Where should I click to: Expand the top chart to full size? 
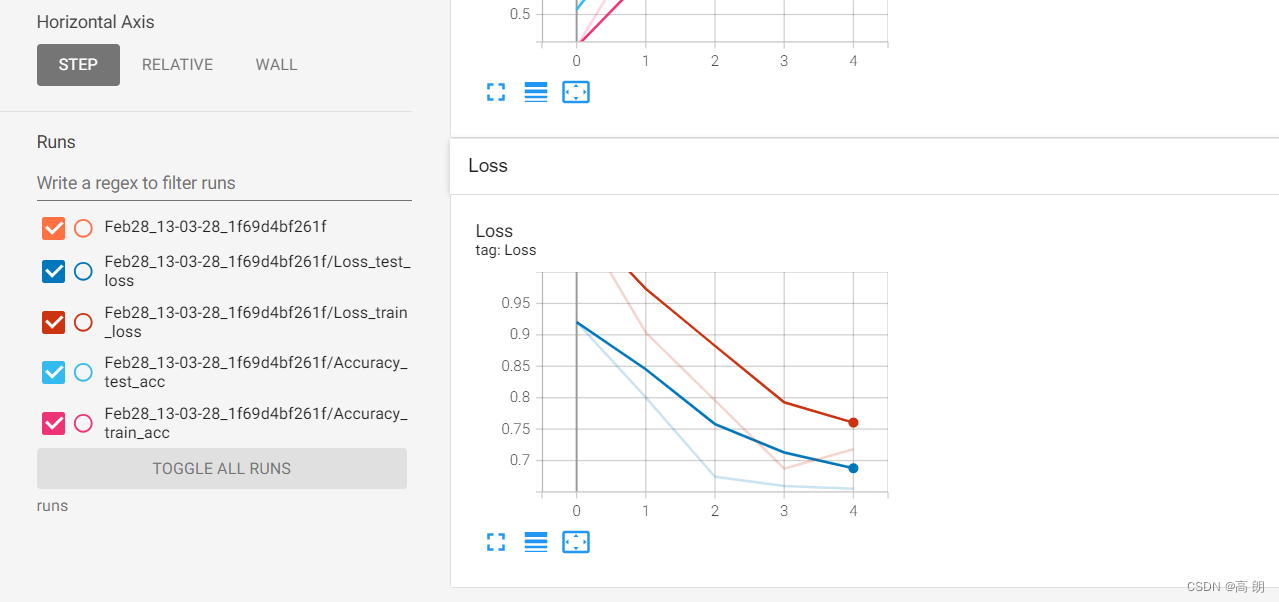495,92
